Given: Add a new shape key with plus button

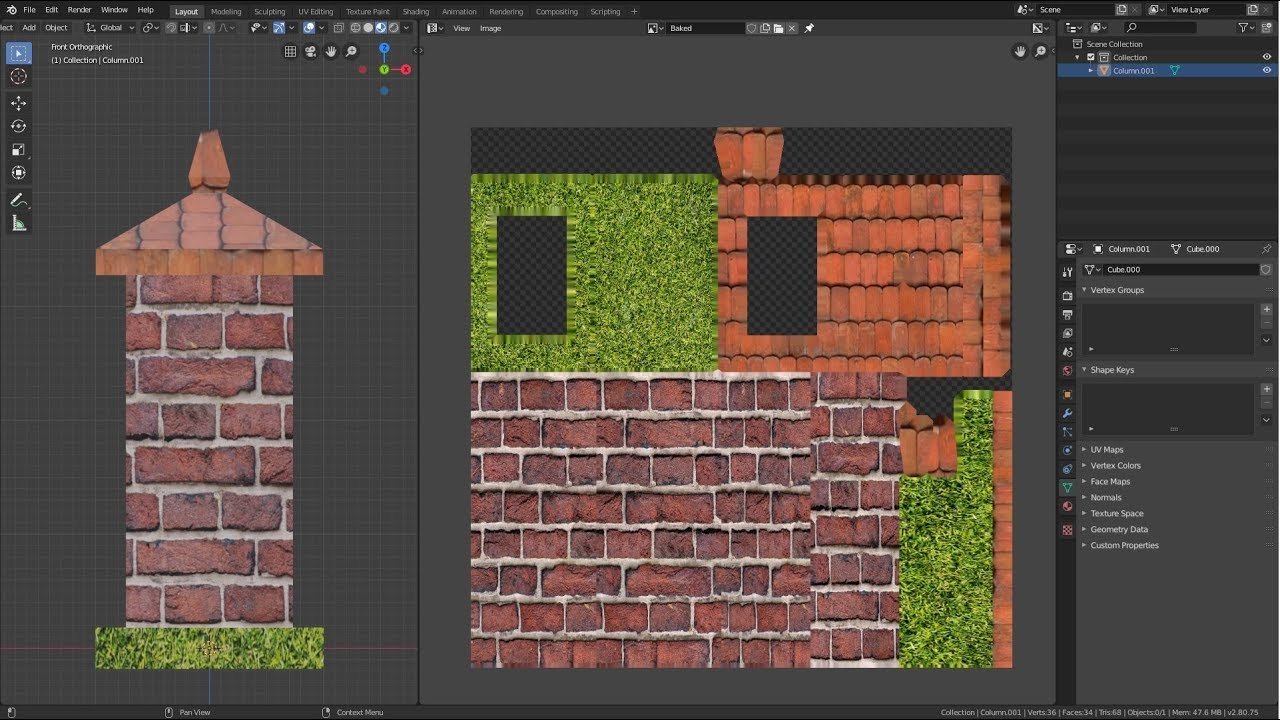Looking at the screenshot, I should pos(1266,389).
